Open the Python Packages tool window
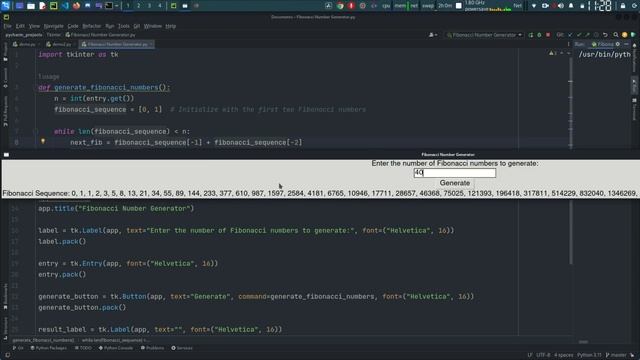Image resolution: width=640 pixels, height=360 pixels. click(49, 348)
